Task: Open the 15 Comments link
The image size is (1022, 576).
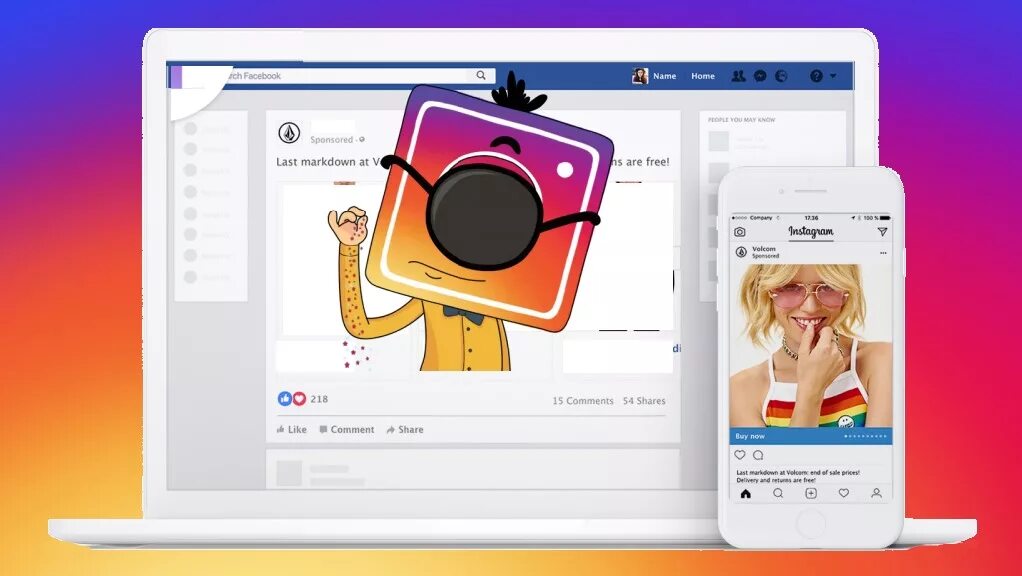Action: click(583, 401)
